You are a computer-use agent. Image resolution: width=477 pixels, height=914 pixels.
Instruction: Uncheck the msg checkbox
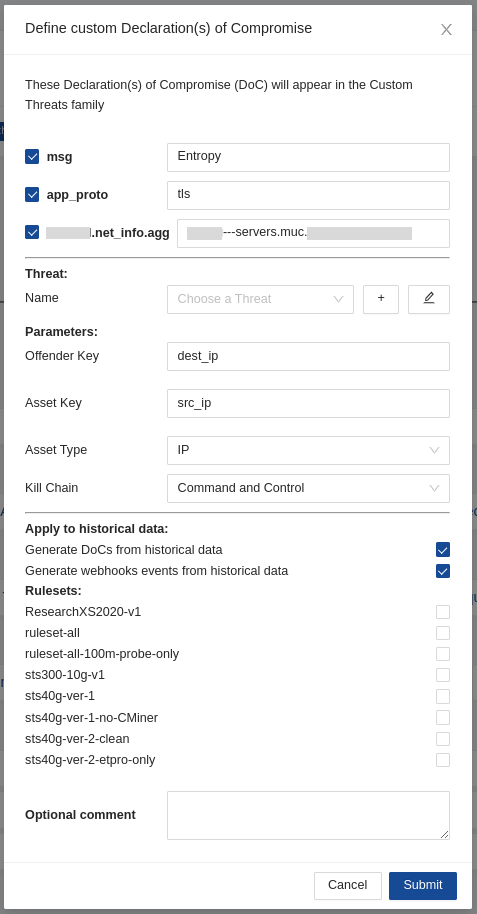pos(32,156)
